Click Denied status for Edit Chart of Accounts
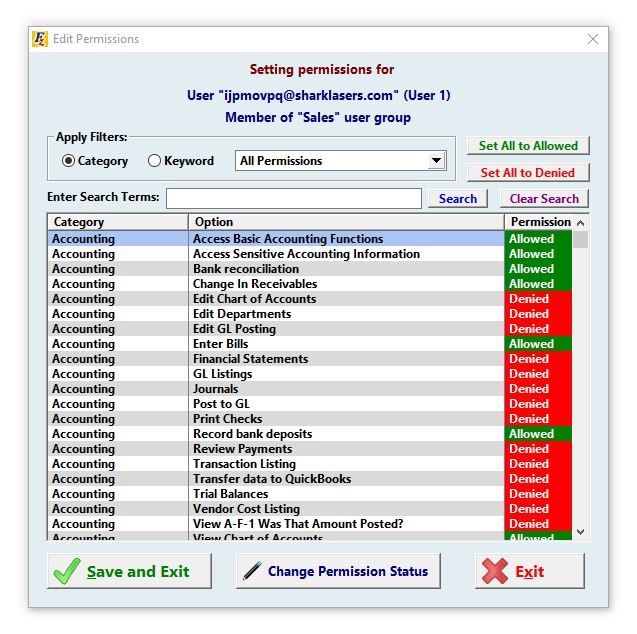Viewport: 637px width, 634px height. click(x=538, y=299)
